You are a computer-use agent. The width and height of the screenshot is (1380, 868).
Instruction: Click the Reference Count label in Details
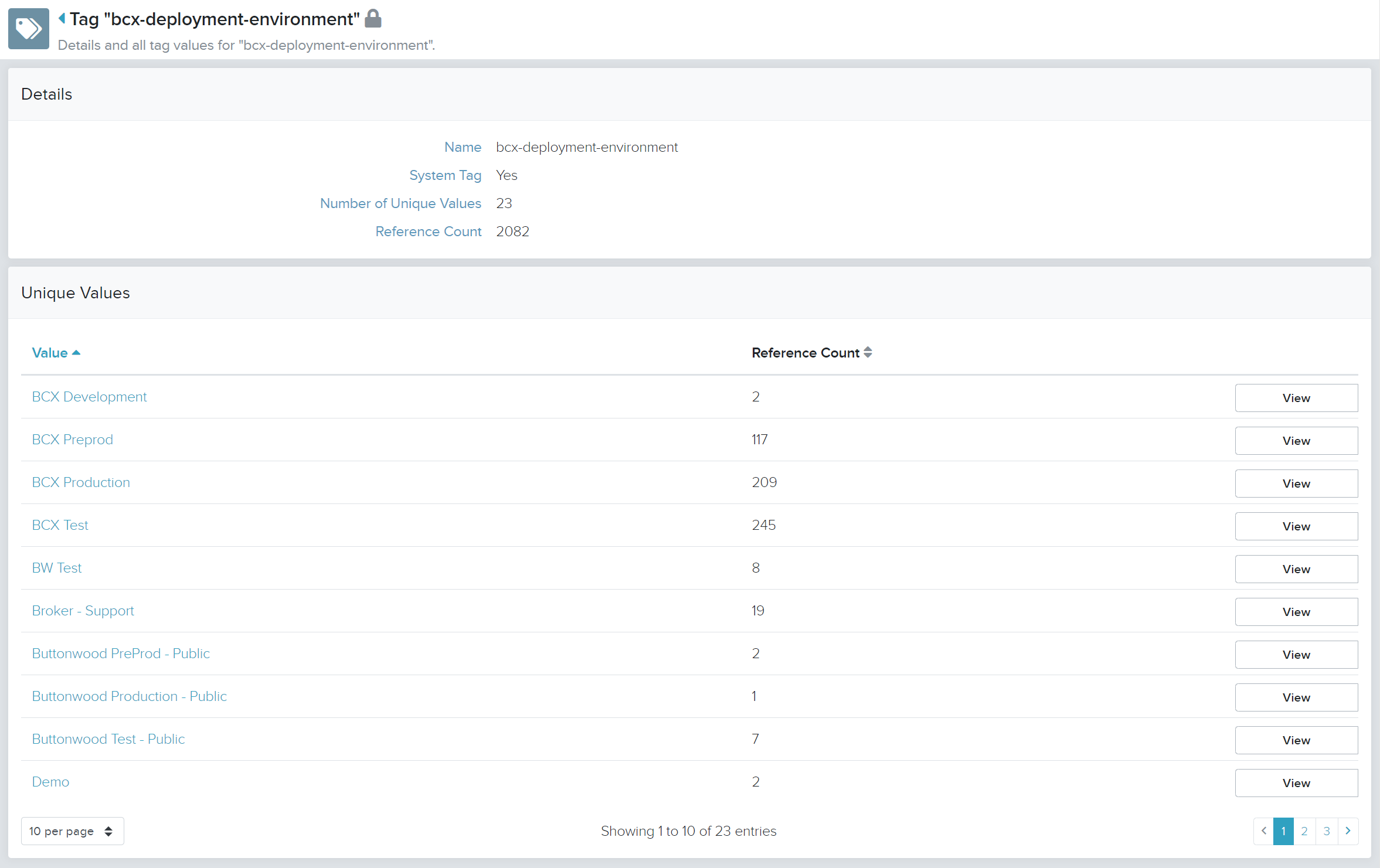click(x=428, y=232)
